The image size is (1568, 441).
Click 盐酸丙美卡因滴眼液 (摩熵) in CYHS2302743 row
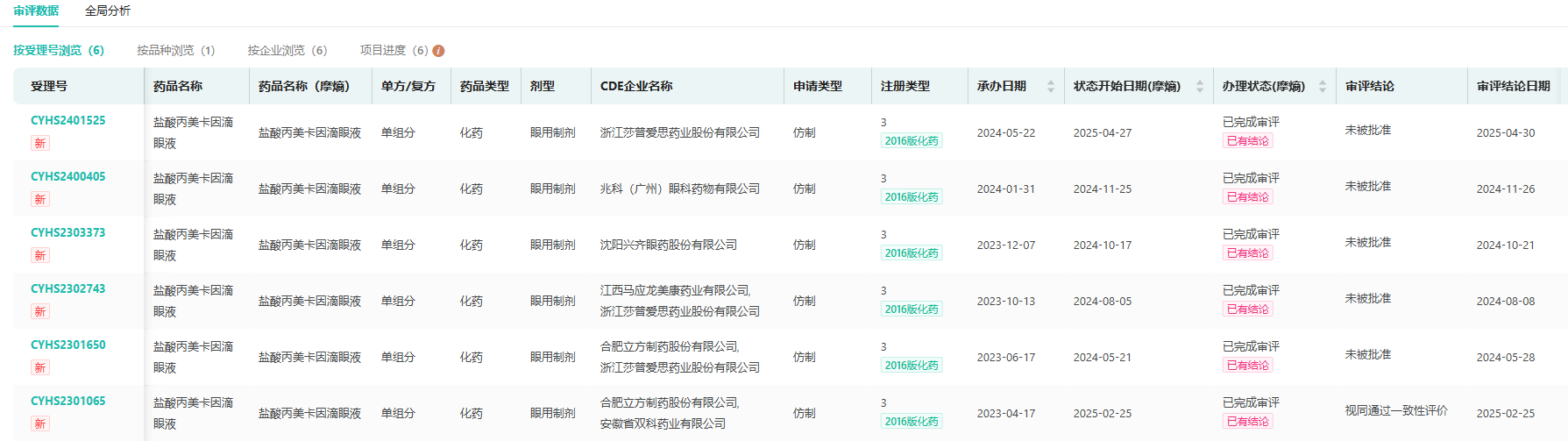coord(310,302)
